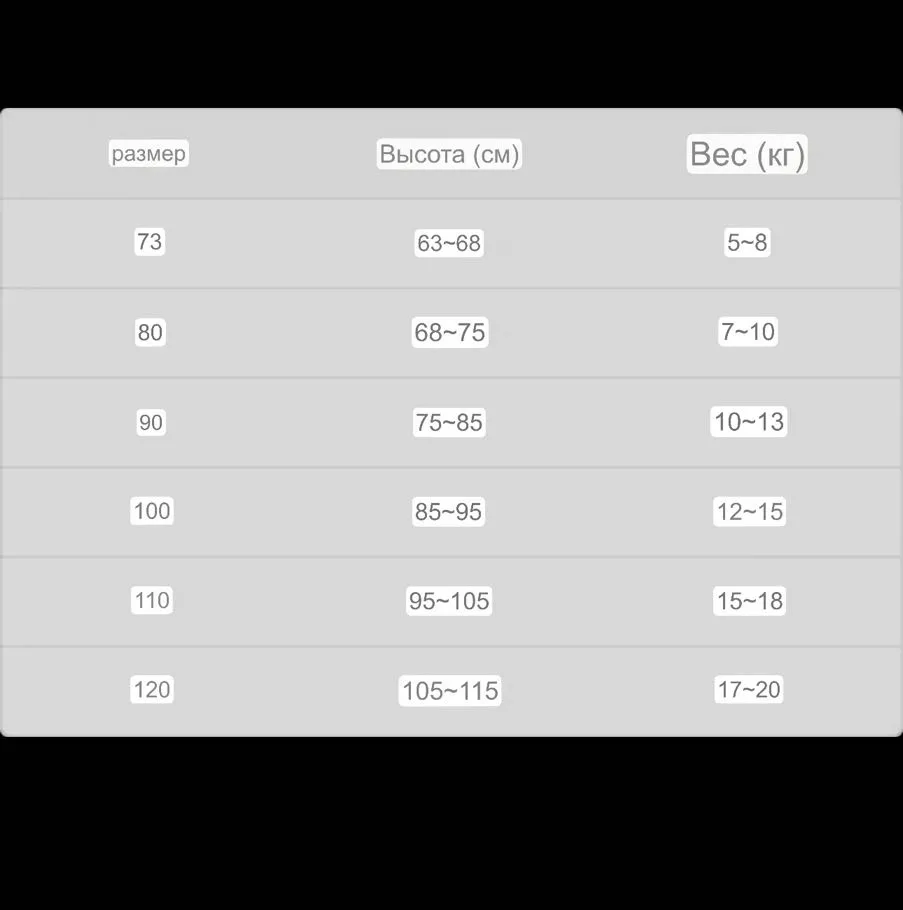Image resolution: width=903 pixels, height=910 pixels.
Task: Click height value 63~68
Action: point(449,243)
